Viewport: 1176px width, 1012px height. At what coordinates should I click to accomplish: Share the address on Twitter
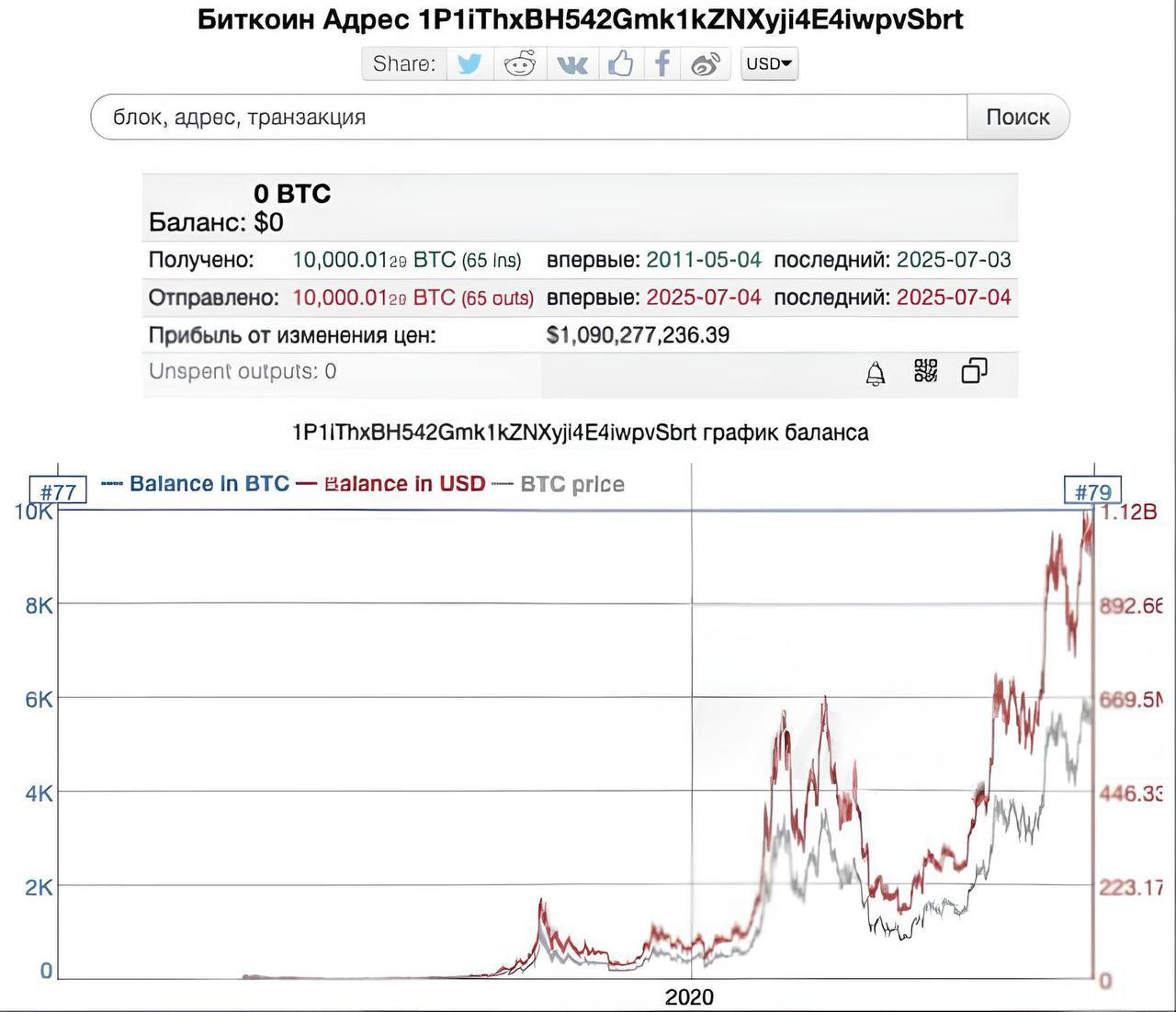(469, 64)
